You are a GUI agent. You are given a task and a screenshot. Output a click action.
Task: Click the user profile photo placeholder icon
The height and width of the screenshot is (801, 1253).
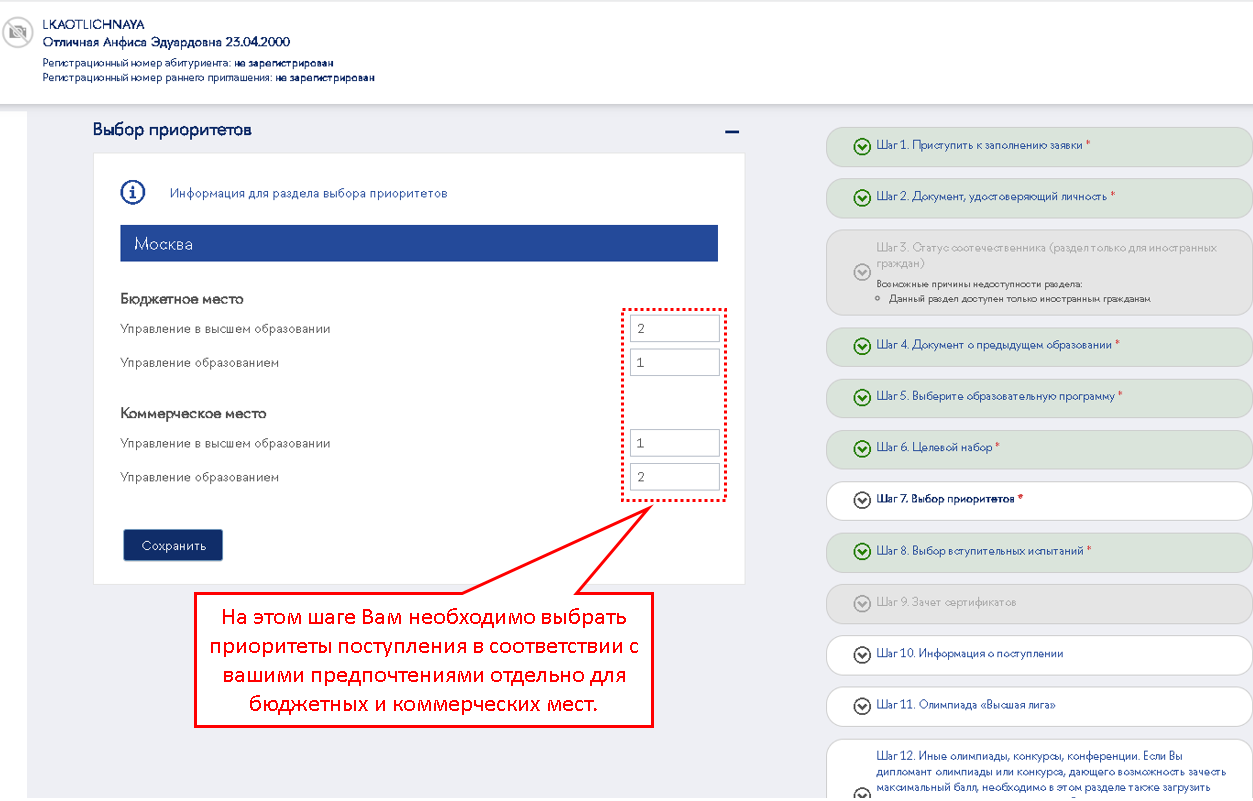pos(17,33)
